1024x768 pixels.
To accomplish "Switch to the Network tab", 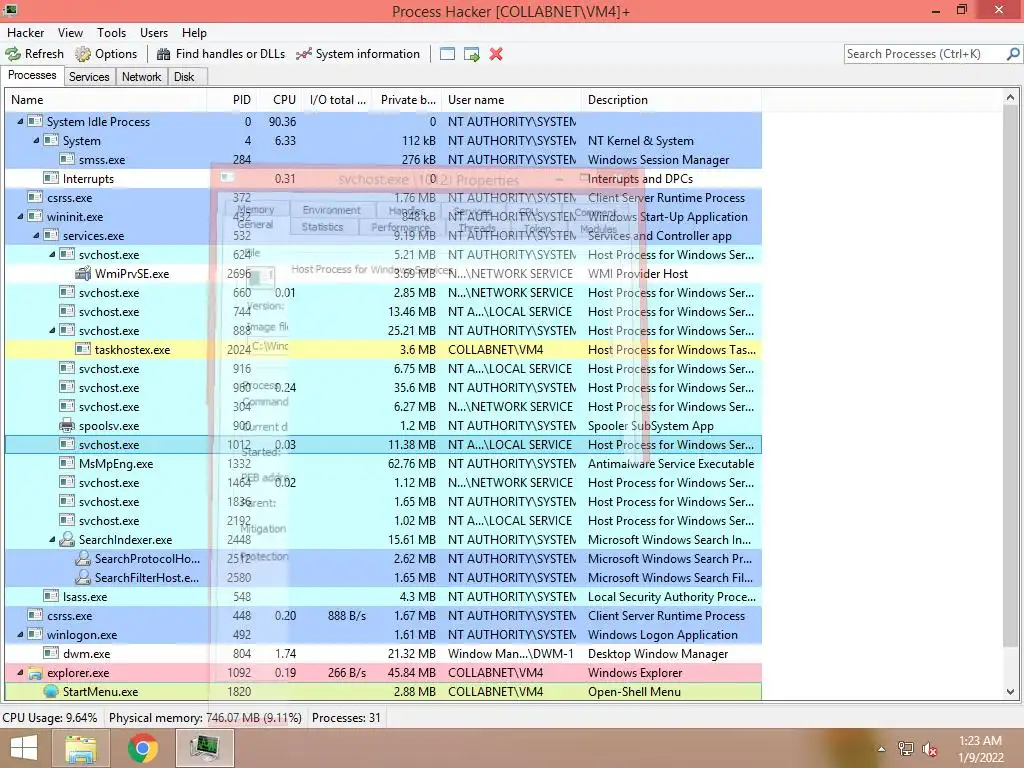I will click(141, 77).
